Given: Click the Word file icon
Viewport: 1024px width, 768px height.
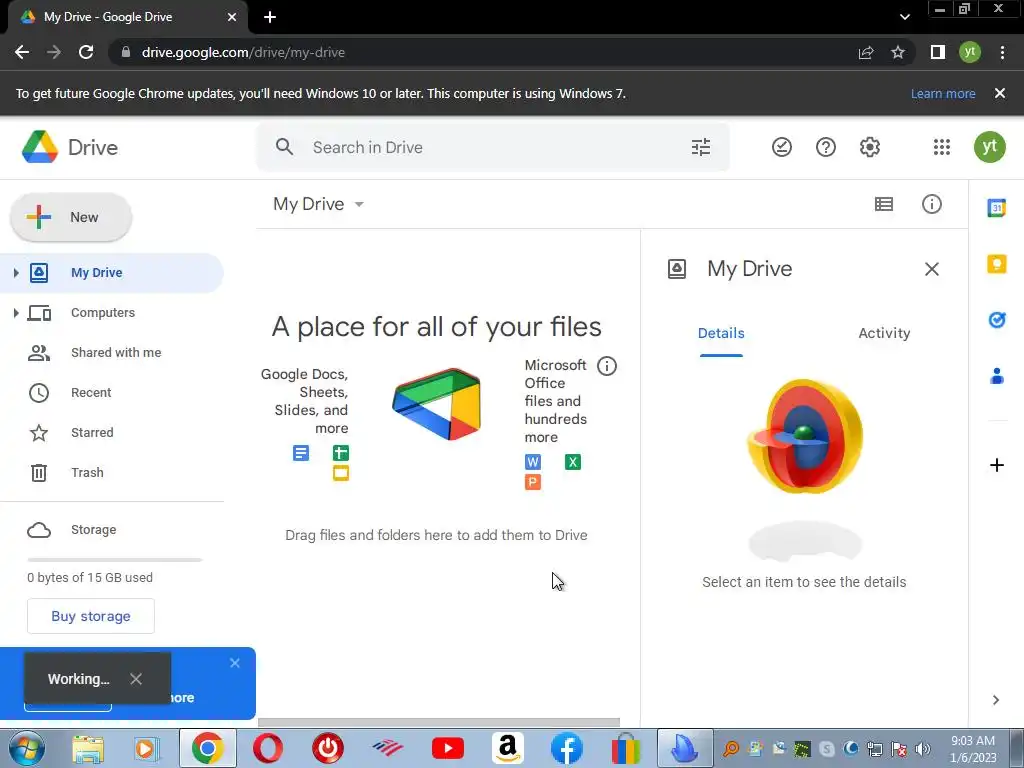Looking at the screenshot, I should point(533,462).
